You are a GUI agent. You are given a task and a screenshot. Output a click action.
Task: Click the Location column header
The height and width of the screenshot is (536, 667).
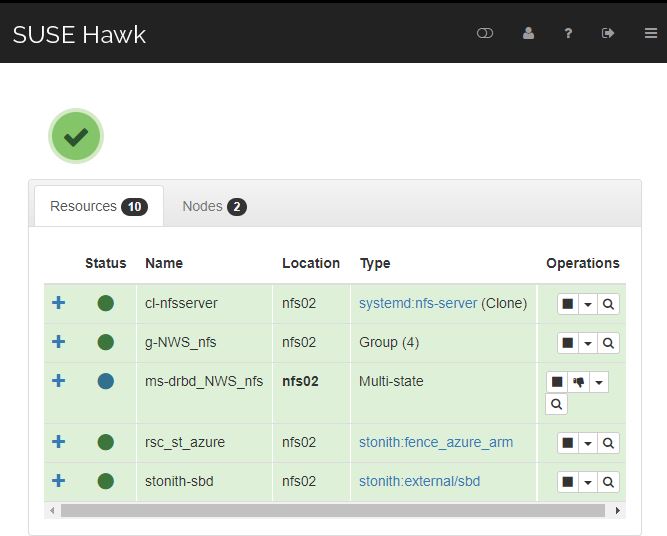click(311, 263)
